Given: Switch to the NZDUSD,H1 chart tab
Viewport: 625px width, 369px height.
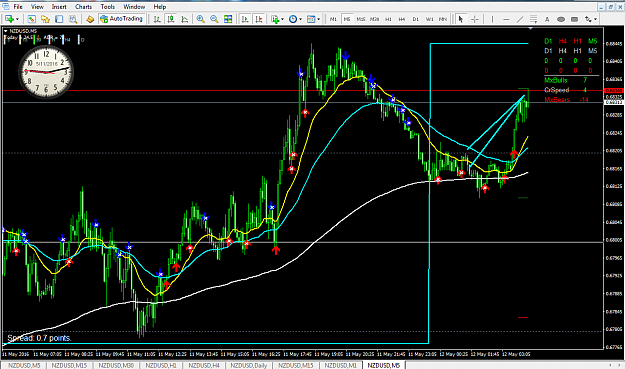Looking at the screenshot, I should coord(161,365).
